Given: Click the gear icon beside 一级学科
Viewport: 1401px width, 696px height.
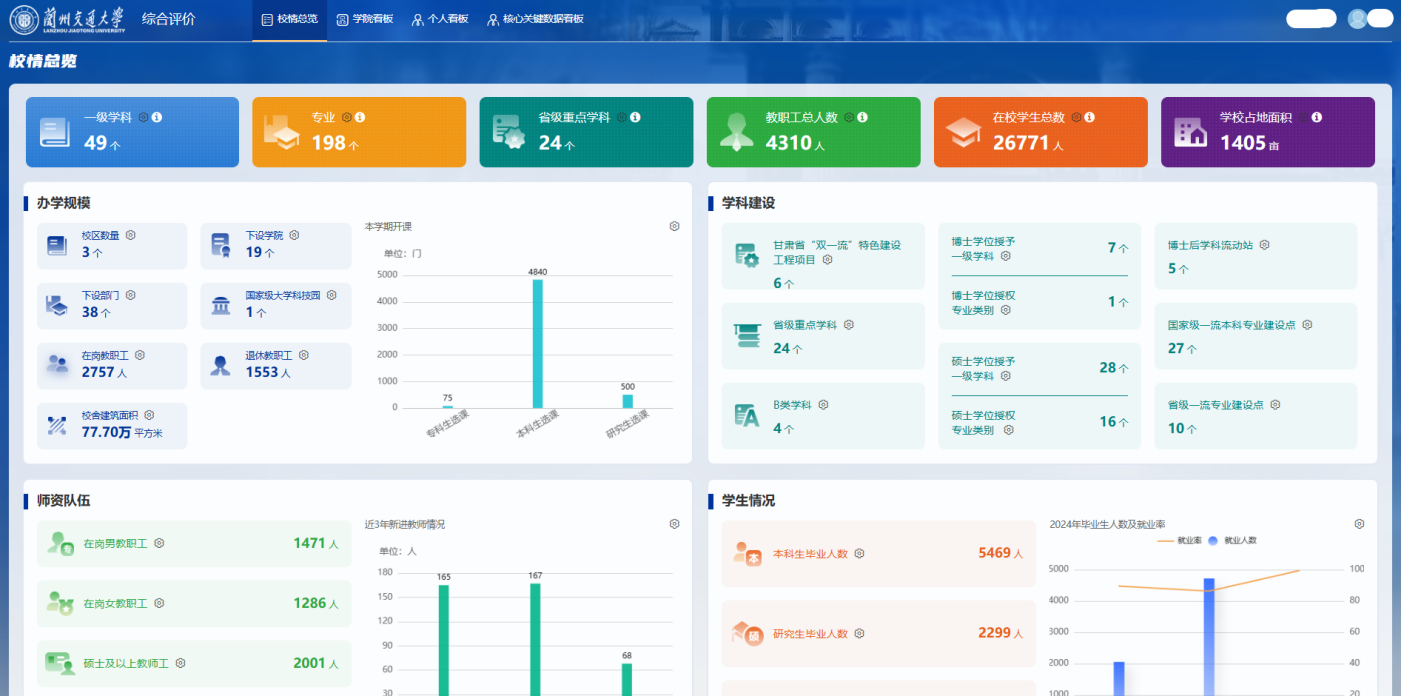Looking at the screenshot, I should [x=144, y=117].
